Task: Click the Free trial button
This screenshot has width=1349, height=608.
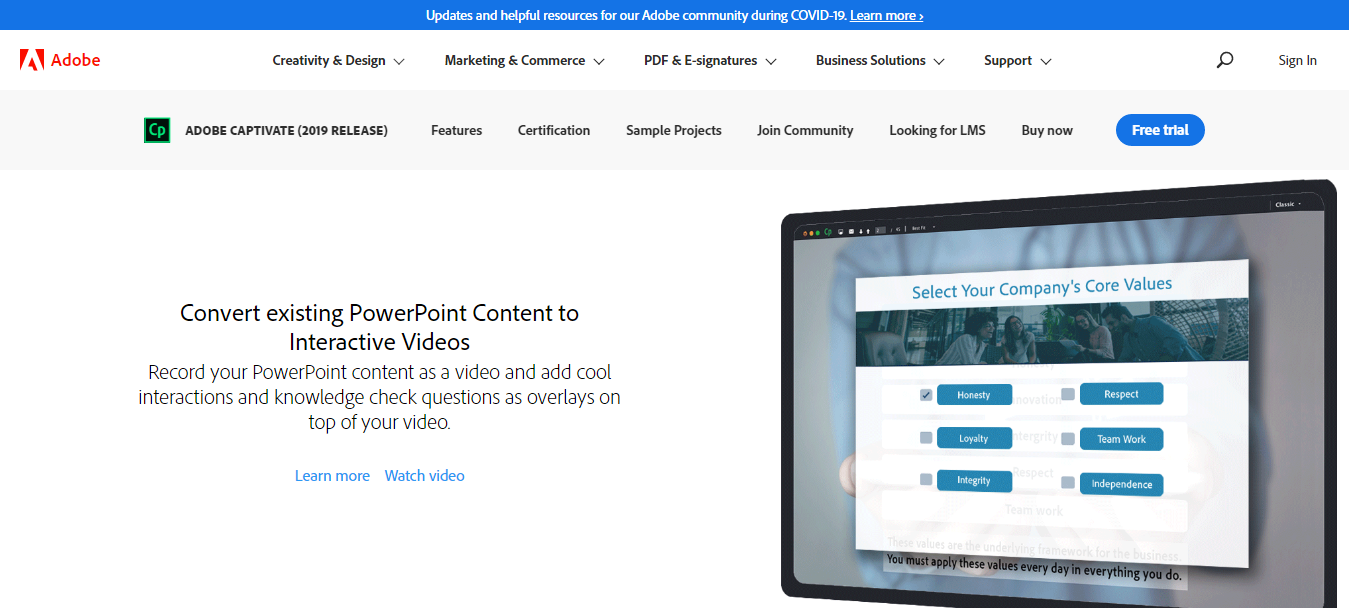Action: (x=1160, y=130)
